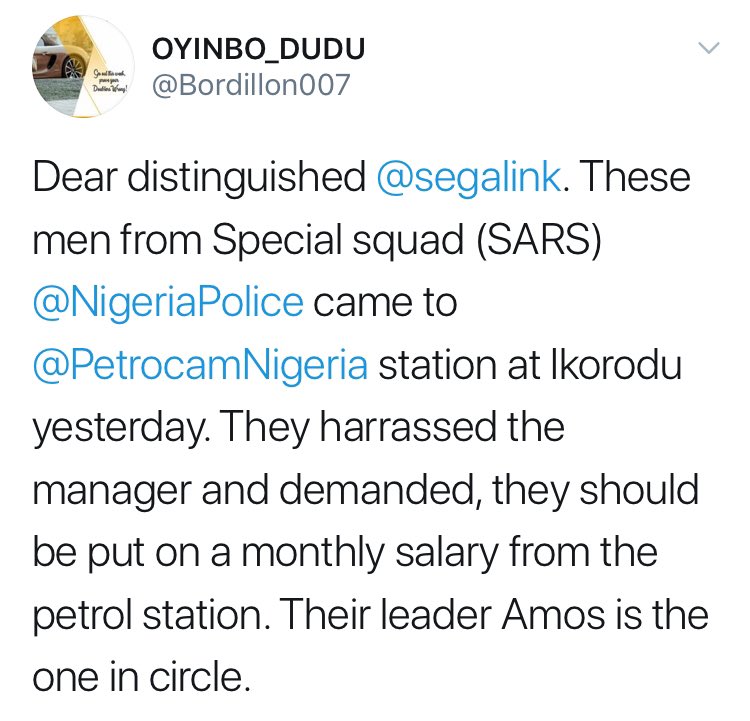Visit the @PetrocamNigeria mention
This screenshot has width=750, height=721.
pyautogui.click(x=200, y=365)
